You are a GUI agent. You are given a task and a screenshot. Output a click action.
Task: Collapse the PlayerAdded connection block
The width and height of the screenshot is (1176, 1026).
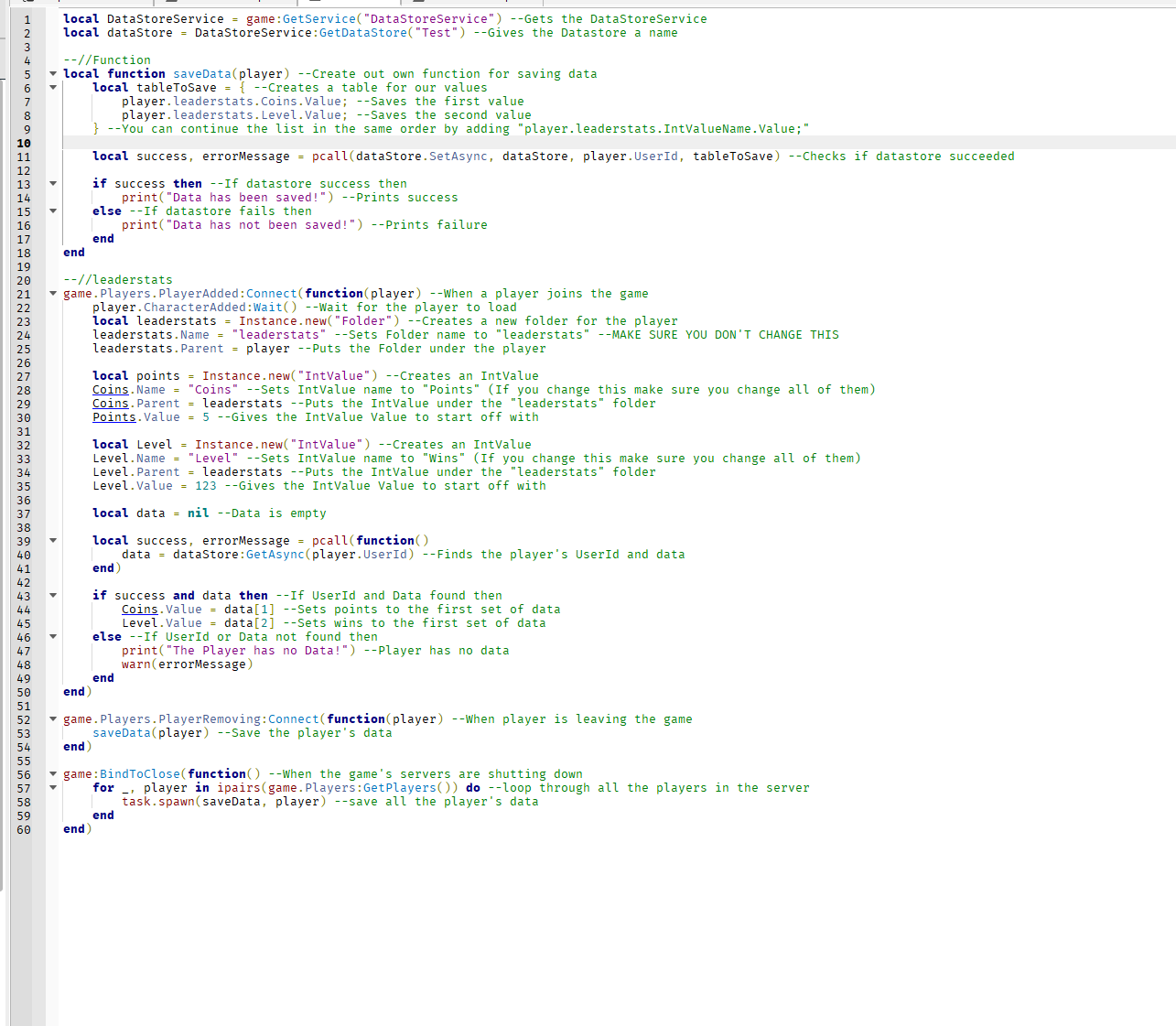pyautogui.click(x=53, y=294)
